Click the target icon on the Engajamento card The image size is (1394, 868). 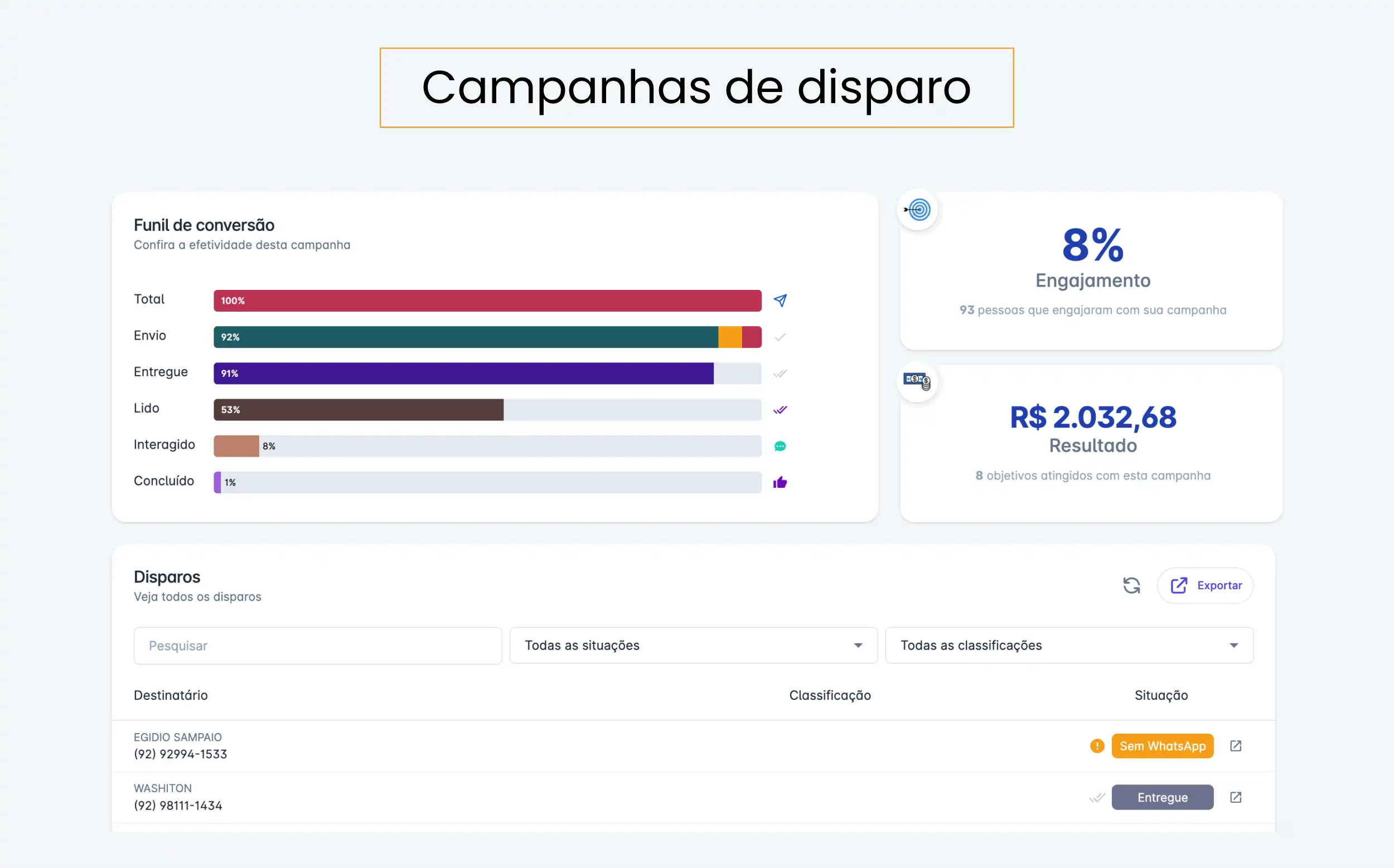[917, 210]
